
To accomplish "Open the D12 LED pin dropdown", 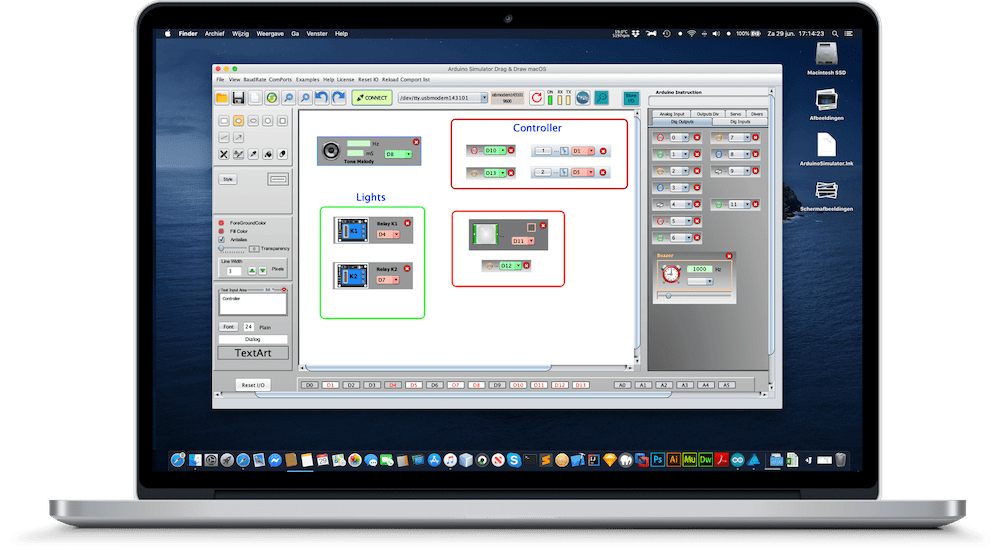I will [510, 265].
